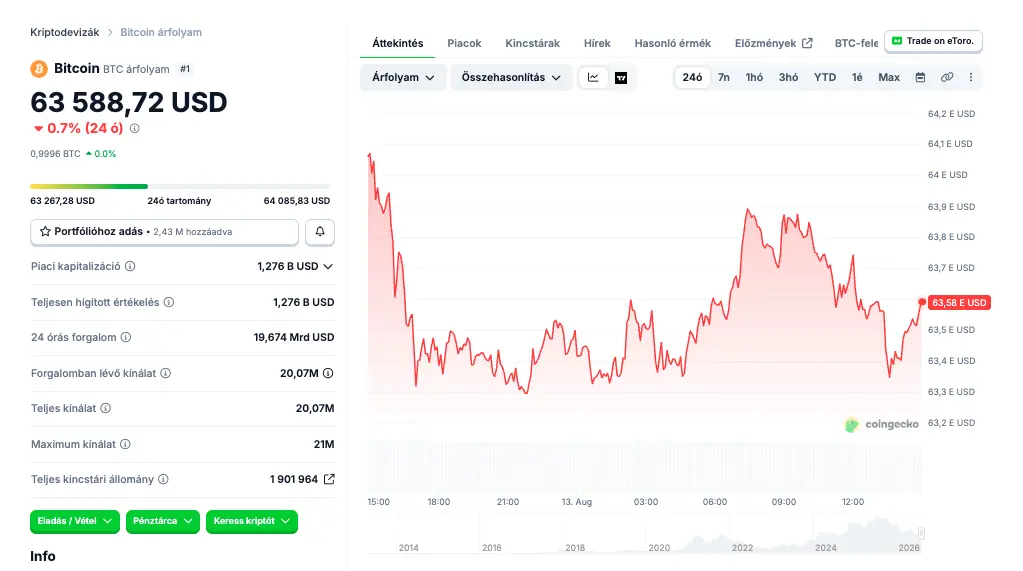Viewport: 1023px width, 571px height.
Task: Click star icon in Portfólióhoz adás
Action: 45,232
